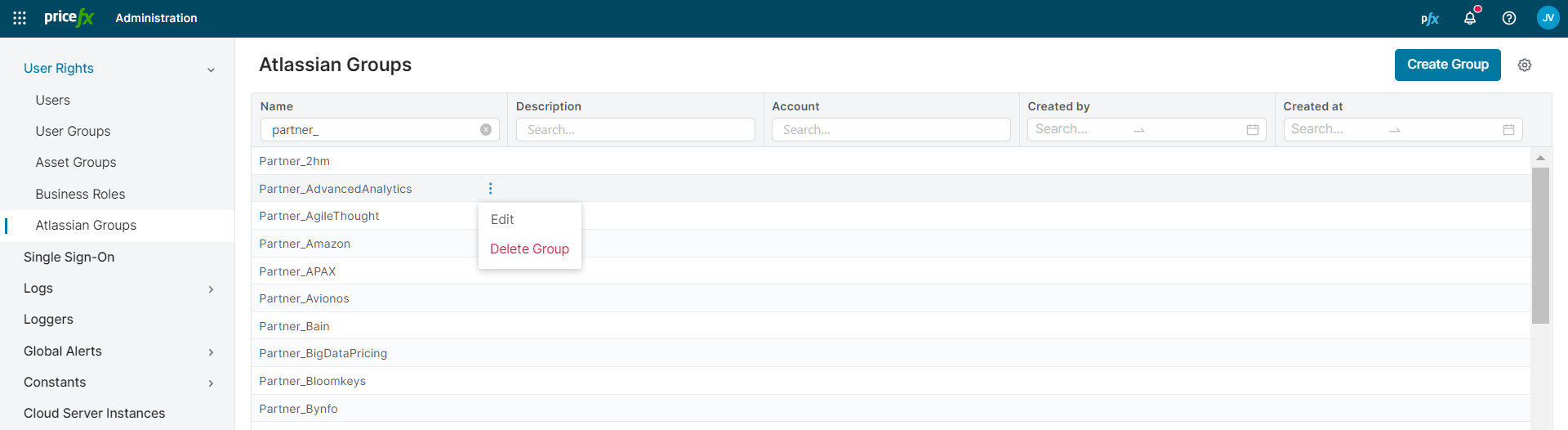Select the Partner_Avionos row
The image size is (1568, 430).
pos(891,298)
